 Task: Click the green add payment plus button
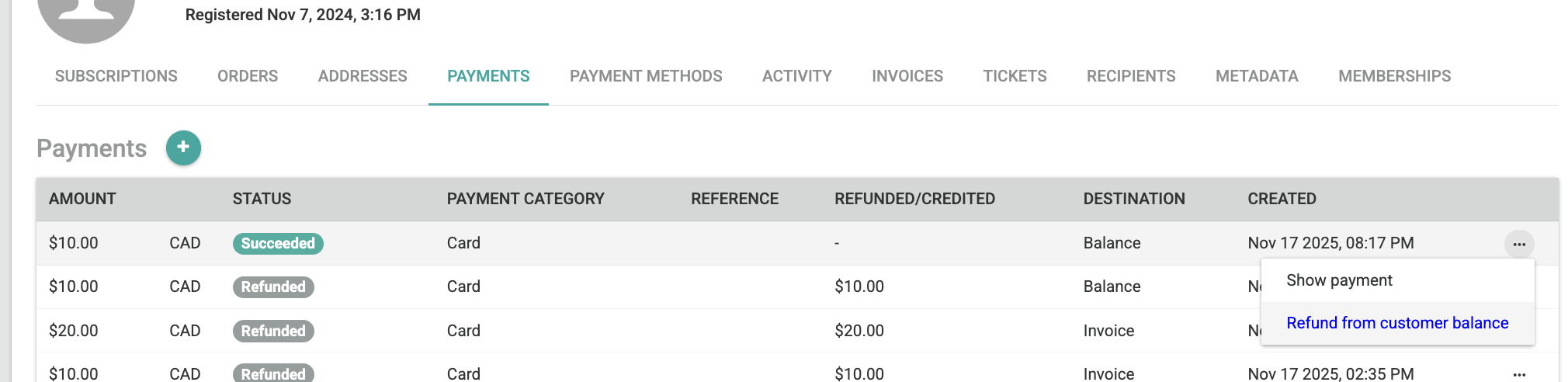pyautogui.click(x=183, y=148)
